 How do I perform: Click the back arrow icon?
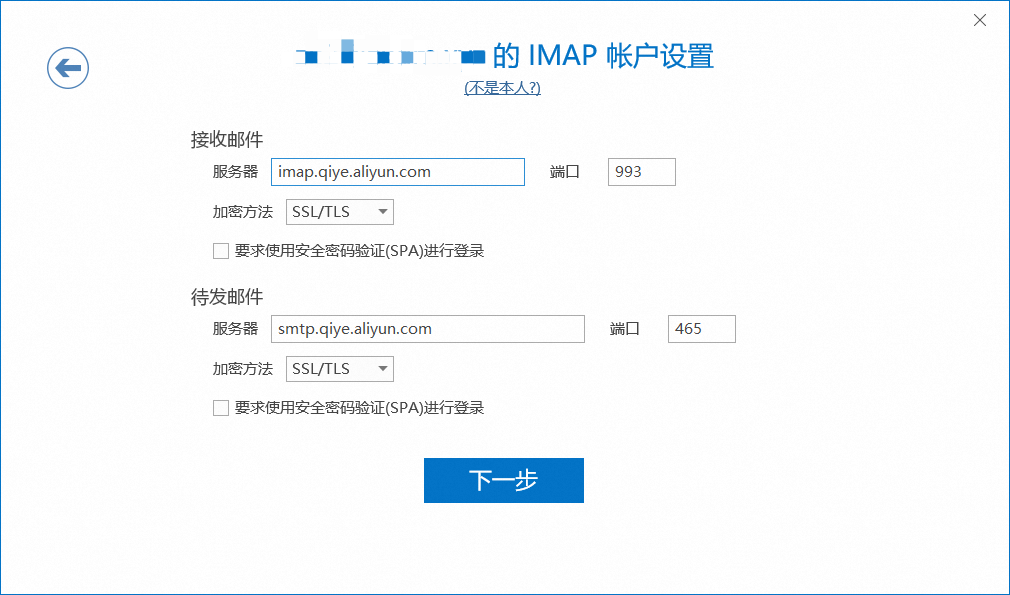tap(68, 68)
